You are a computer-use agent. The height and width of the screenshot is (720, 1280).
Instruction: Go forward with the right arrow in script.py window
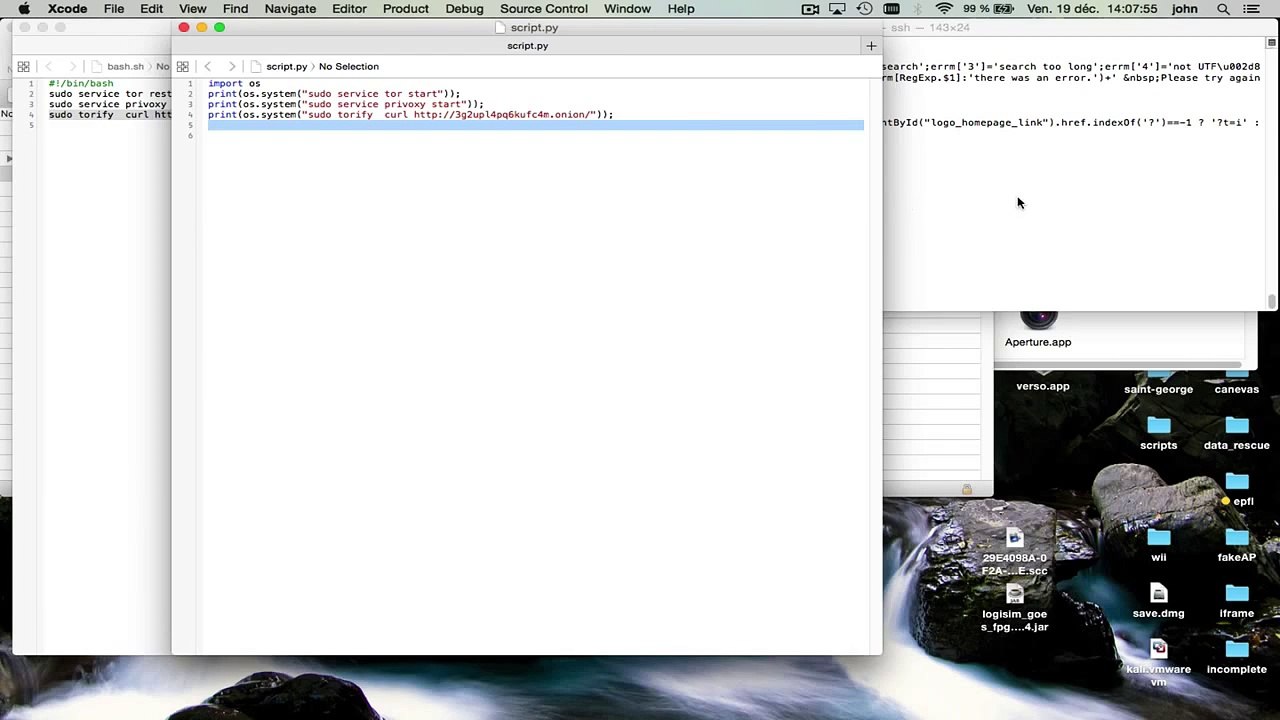(232, 66)
